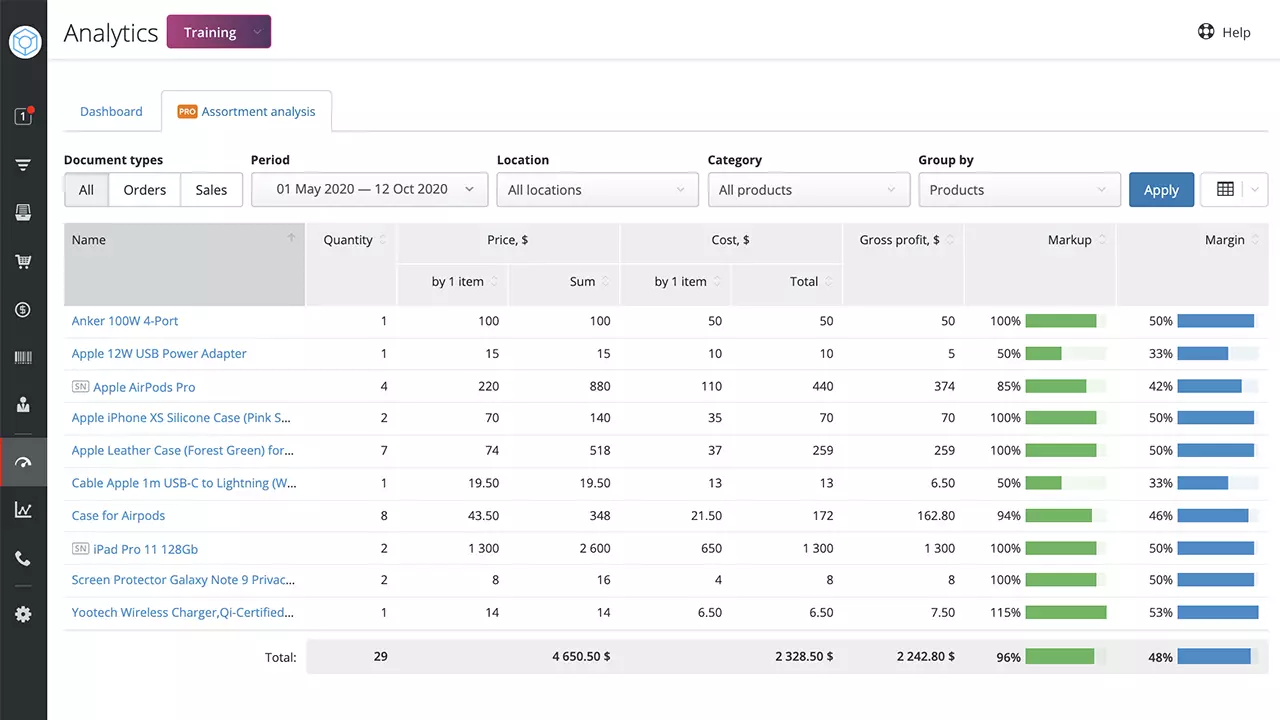
Task: Open Case for Airpods product
Action: [118, 516]
